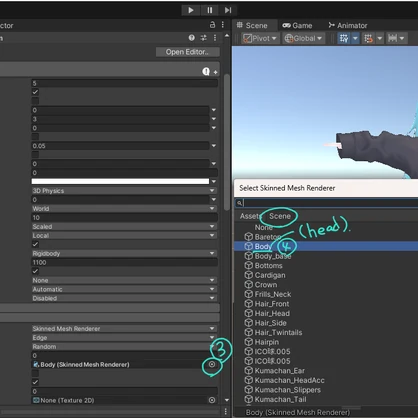Image resolution: width=418 pixels, height=418 pixels.
Task: Open start color mode arrow beside swatch
Action: pos(214,181)
